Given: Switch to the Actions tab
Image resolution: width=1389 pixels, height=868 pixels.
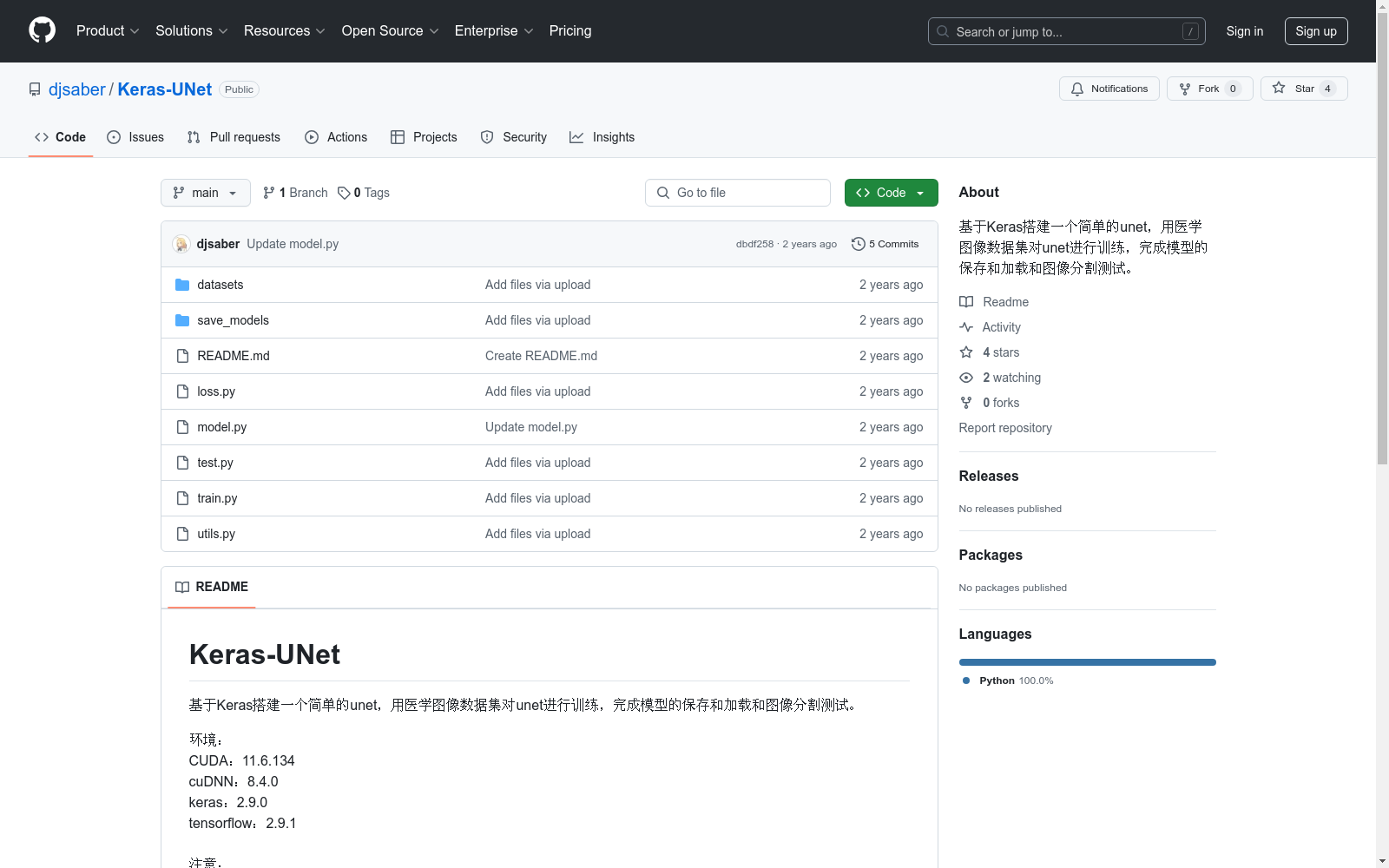Looking at the screenshot, I should coord(336,137).
